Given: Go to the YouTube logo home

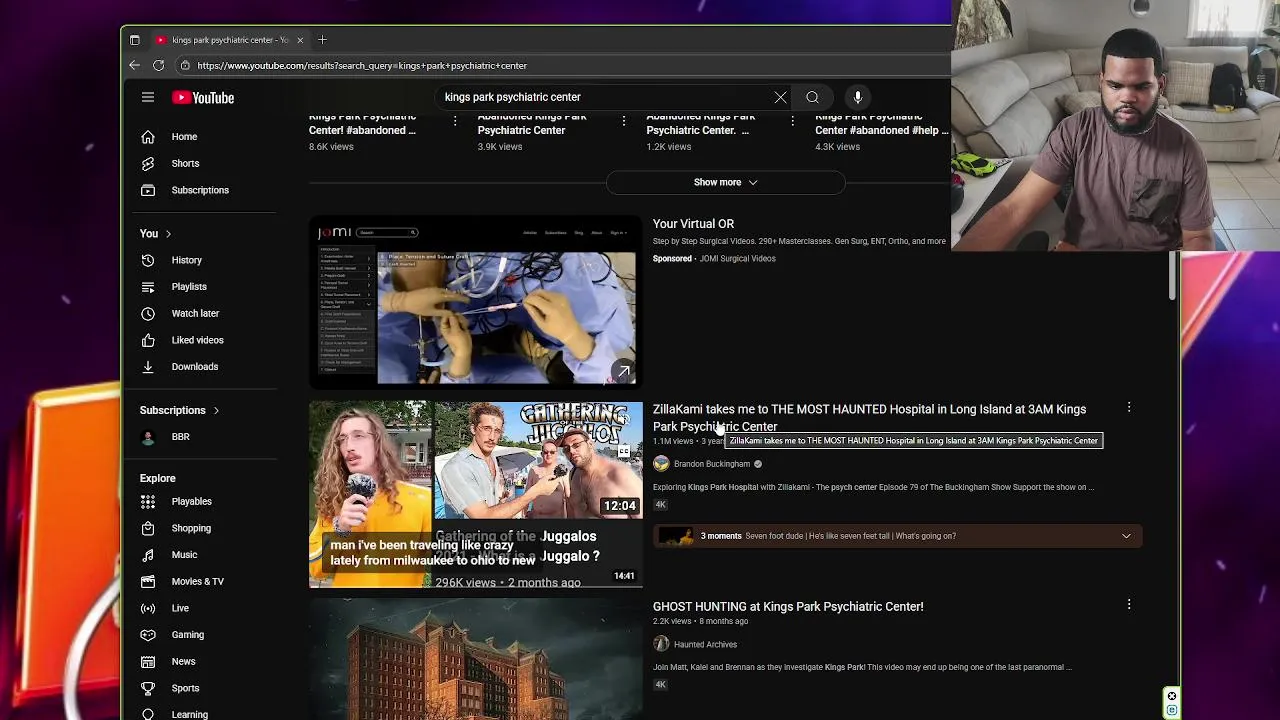Looking at the screenshot, I should (x=203, y=97).
